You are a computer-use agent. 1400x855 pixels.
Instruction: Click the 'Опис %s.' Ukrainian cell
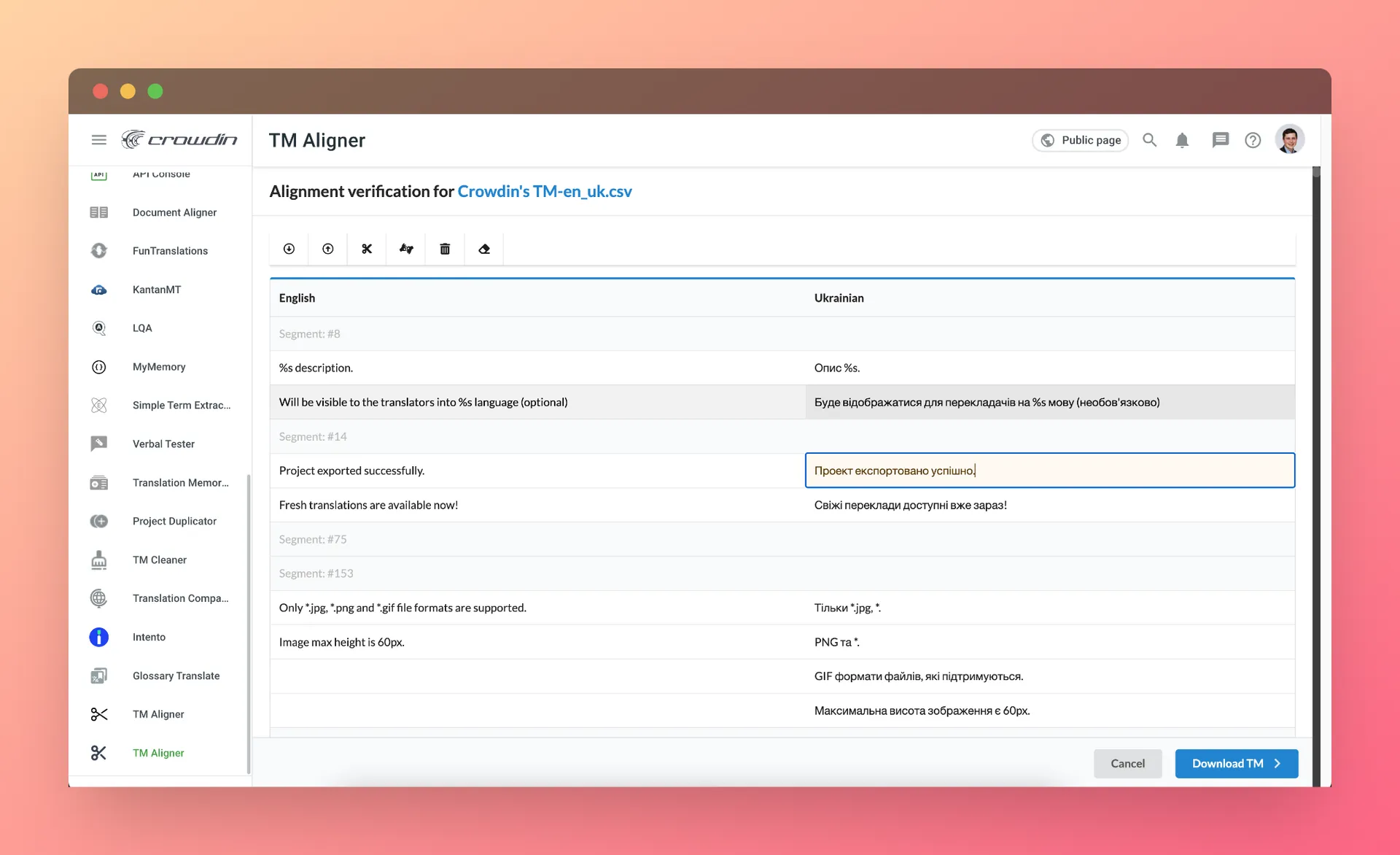[1050, 368]
